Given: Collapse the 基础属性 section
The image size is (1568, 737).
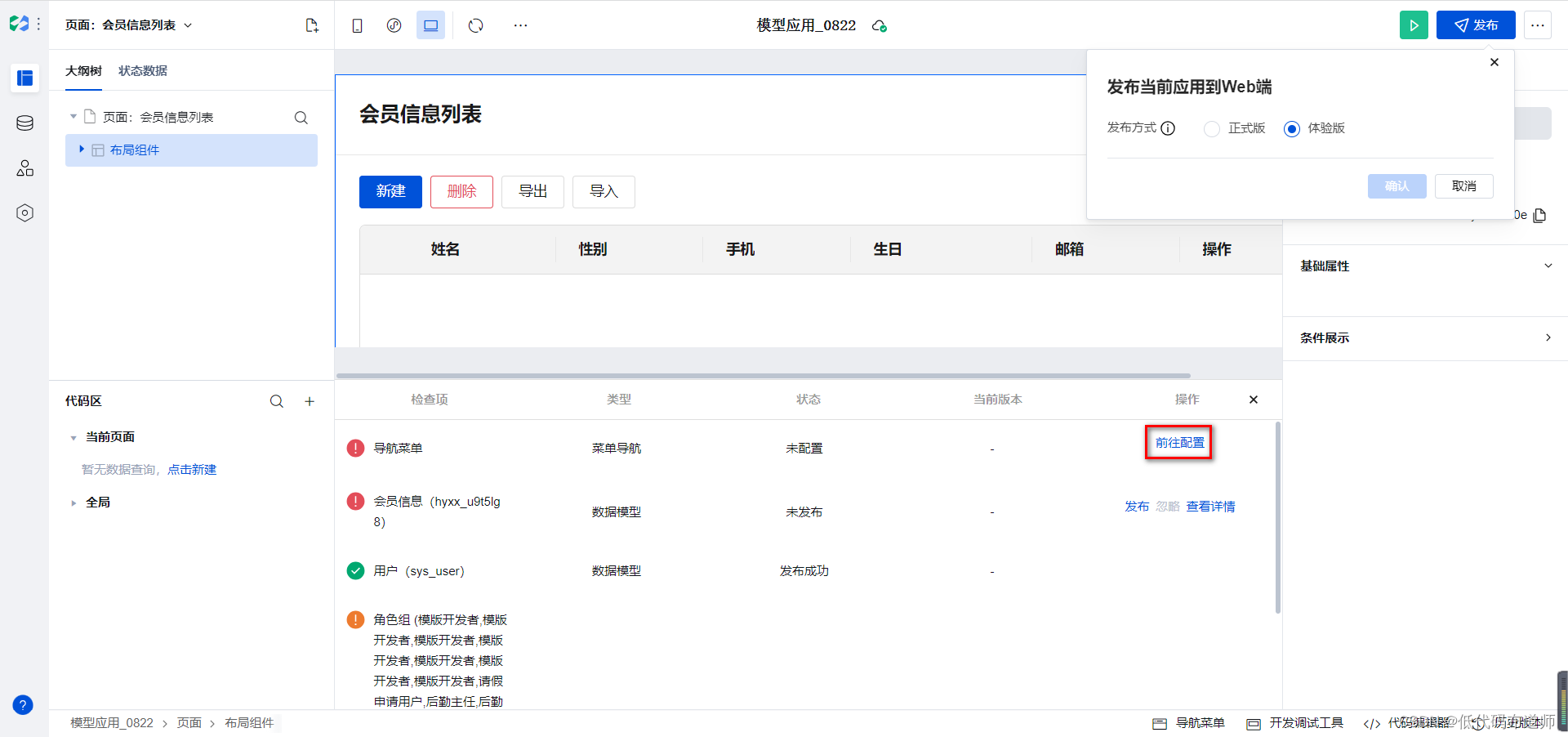Looking at the screenshot, I should 1548,266.
